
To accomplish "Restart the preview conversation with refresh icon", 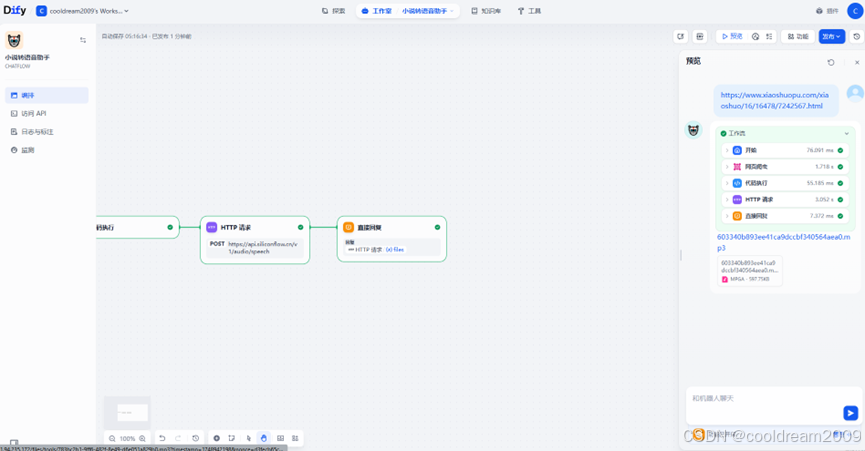I will click(x=831, y=62).
